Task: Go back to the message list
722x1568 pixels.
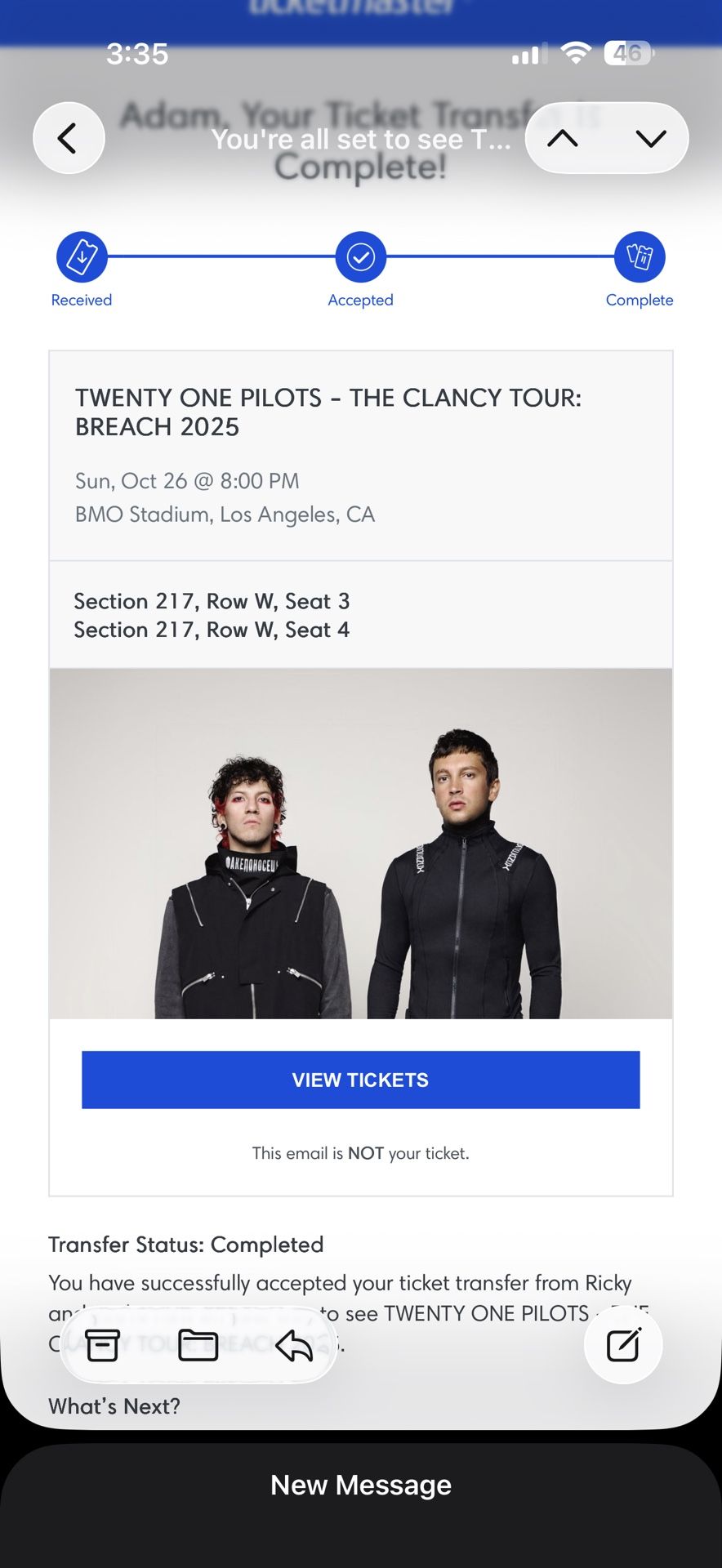Action: point(69,138)
